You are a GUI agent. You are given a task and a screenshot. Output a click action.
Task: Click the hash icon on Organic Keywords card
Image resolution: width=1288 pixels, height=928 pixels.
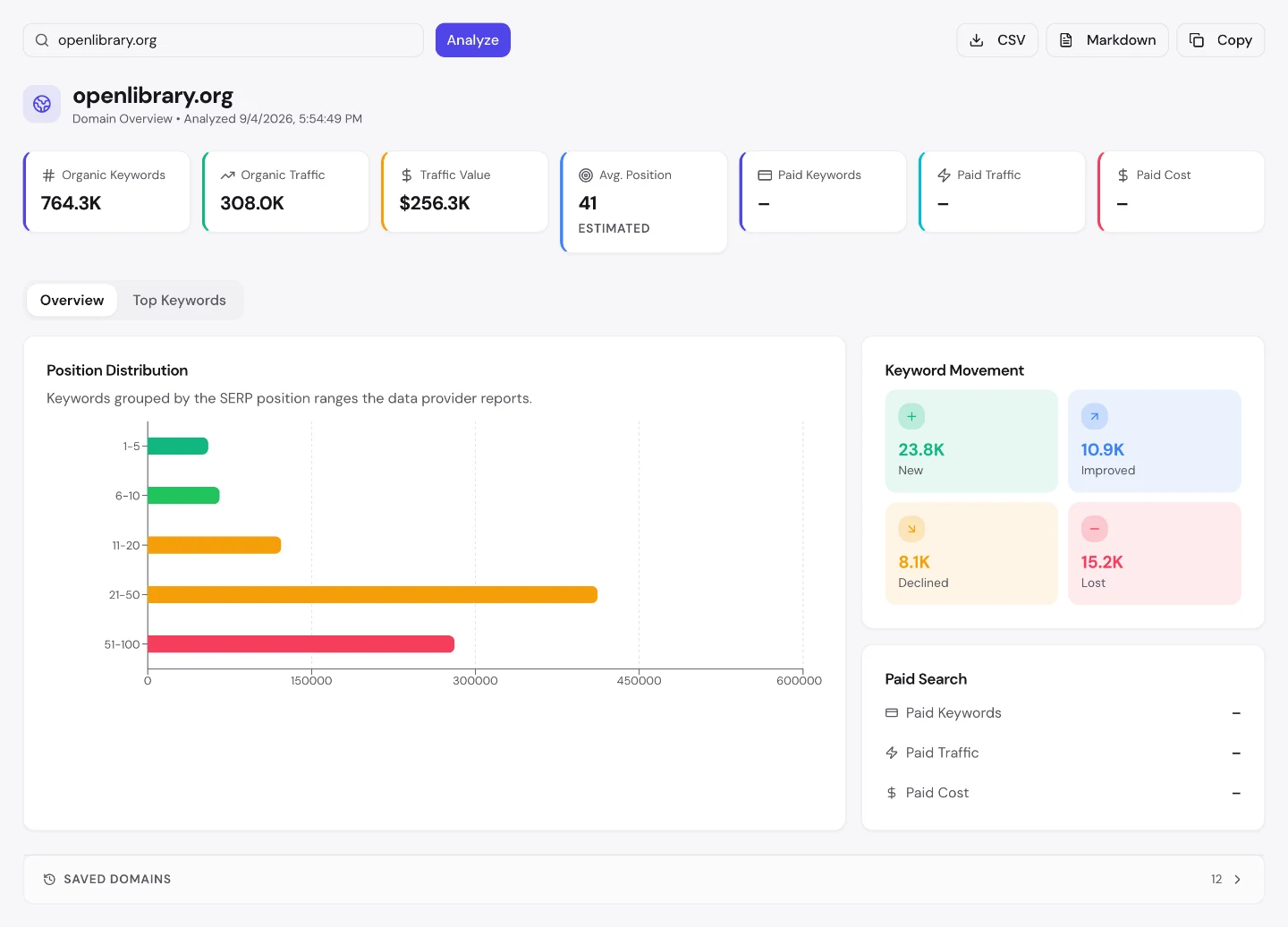(49, 175)
